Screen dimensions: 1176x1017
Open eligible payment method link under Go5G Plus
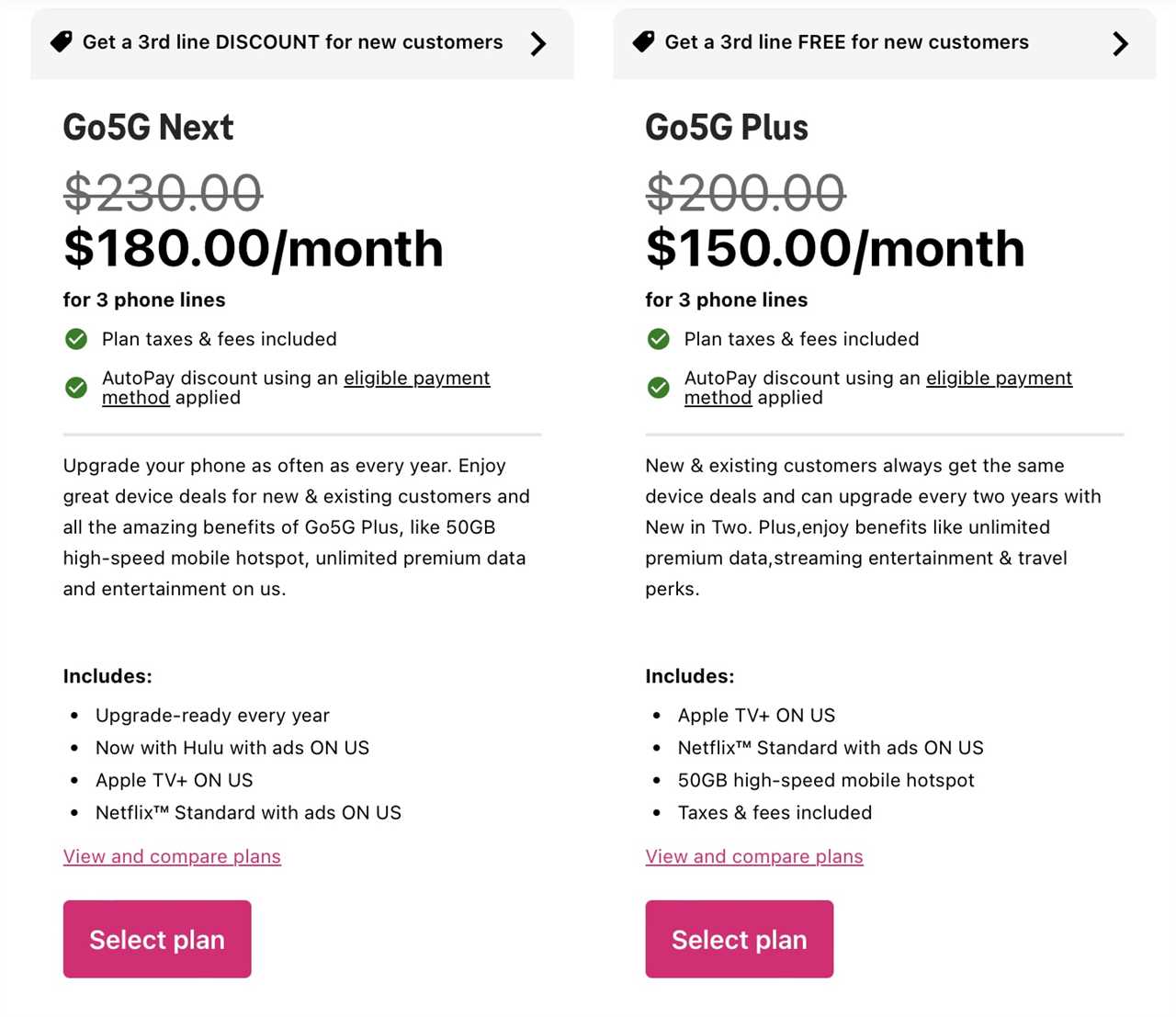[x=999, y=379]
